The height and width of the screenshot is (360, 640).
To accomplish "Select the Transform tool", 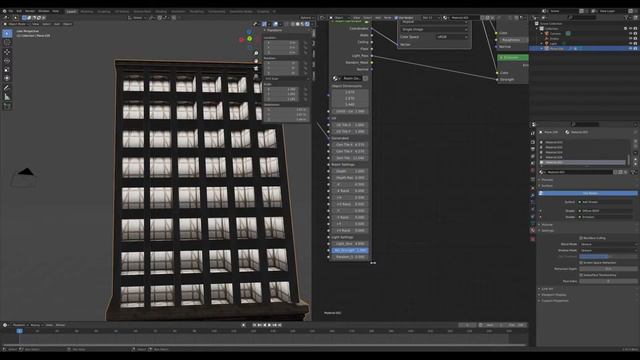I will pos(7,78).
